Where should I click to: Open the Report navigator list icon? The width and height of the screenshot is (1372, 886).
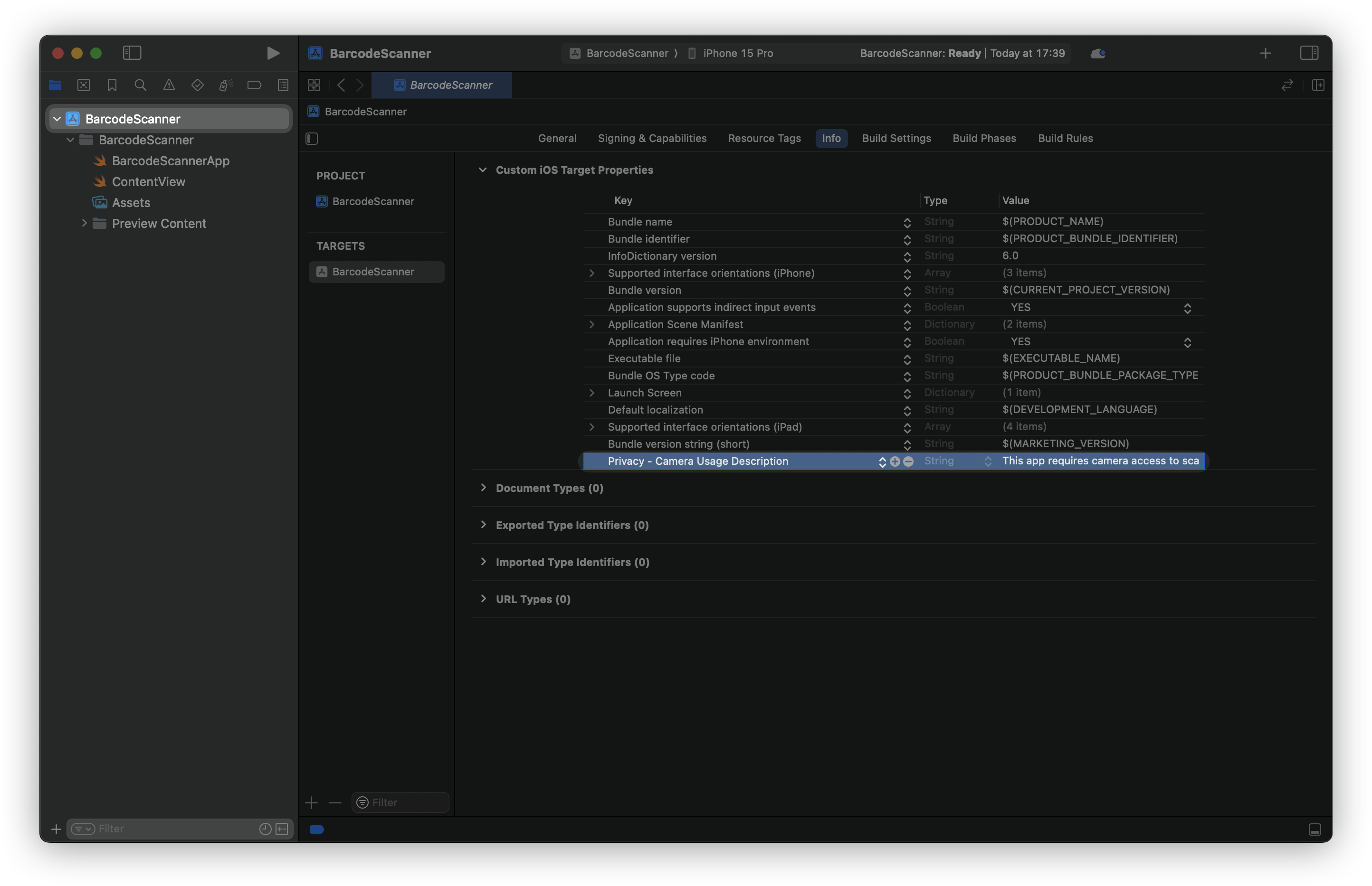tap(283, 85)
